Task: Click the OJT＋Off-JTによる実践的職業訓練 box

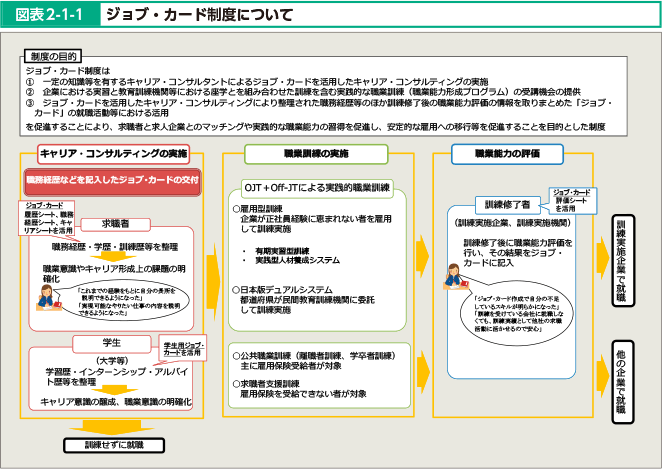Action: (318, 186)
